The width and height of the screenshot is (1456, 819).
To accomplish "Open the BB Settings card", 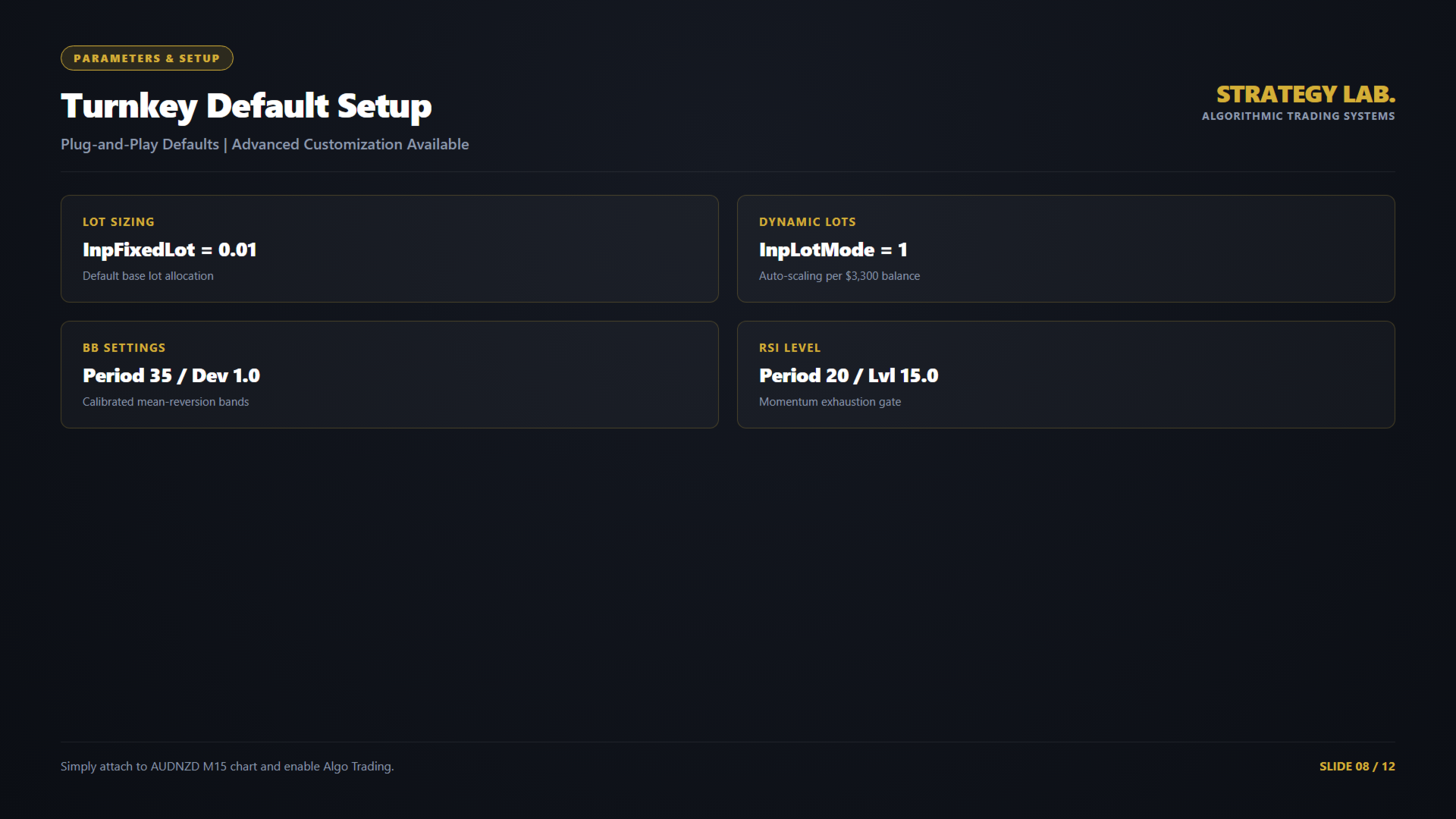I will coord(390,375).
